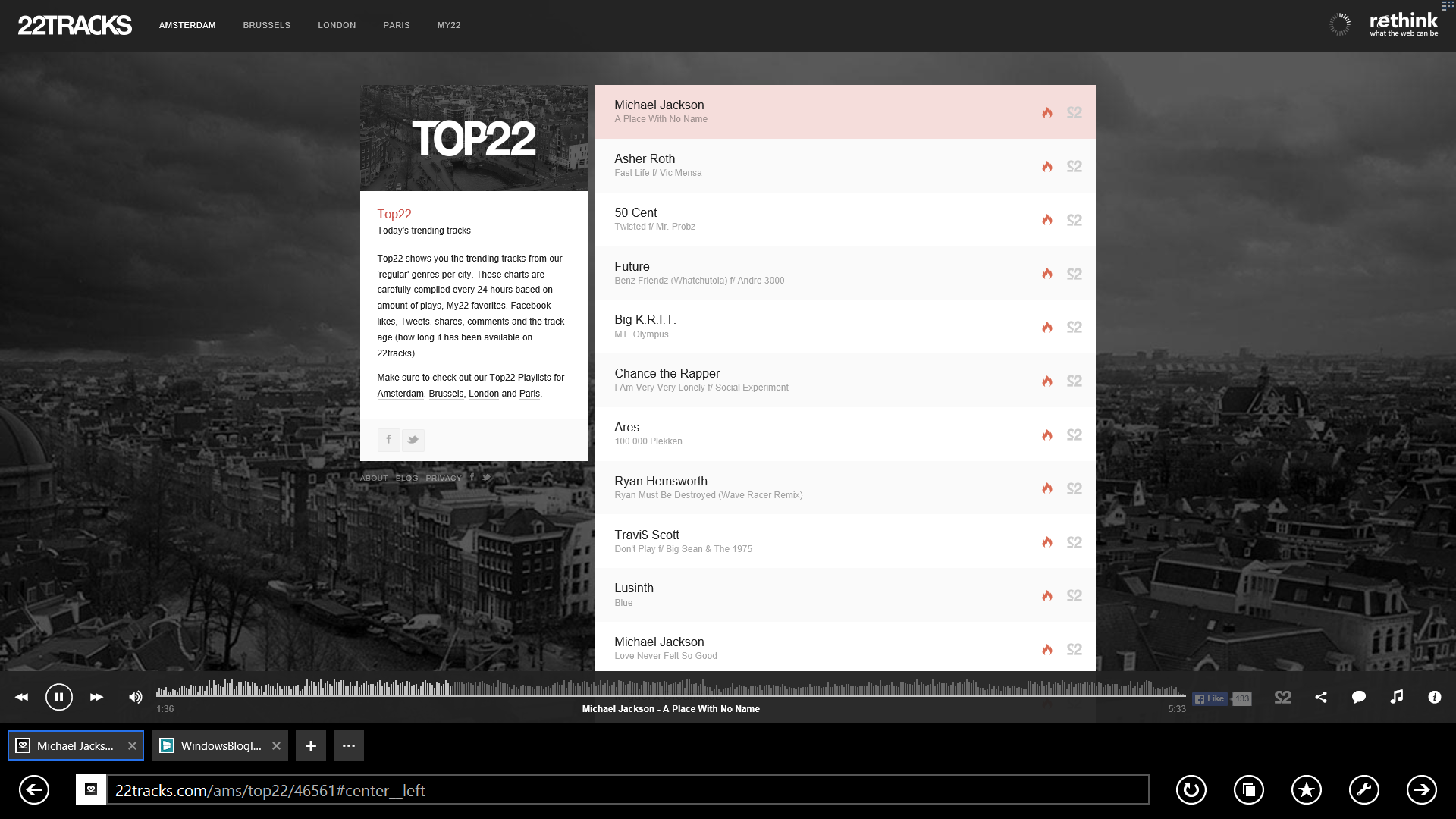Screen dimensions: 1456x819
Task: Switch to the Paris city tab
Action: coord(397,25)
